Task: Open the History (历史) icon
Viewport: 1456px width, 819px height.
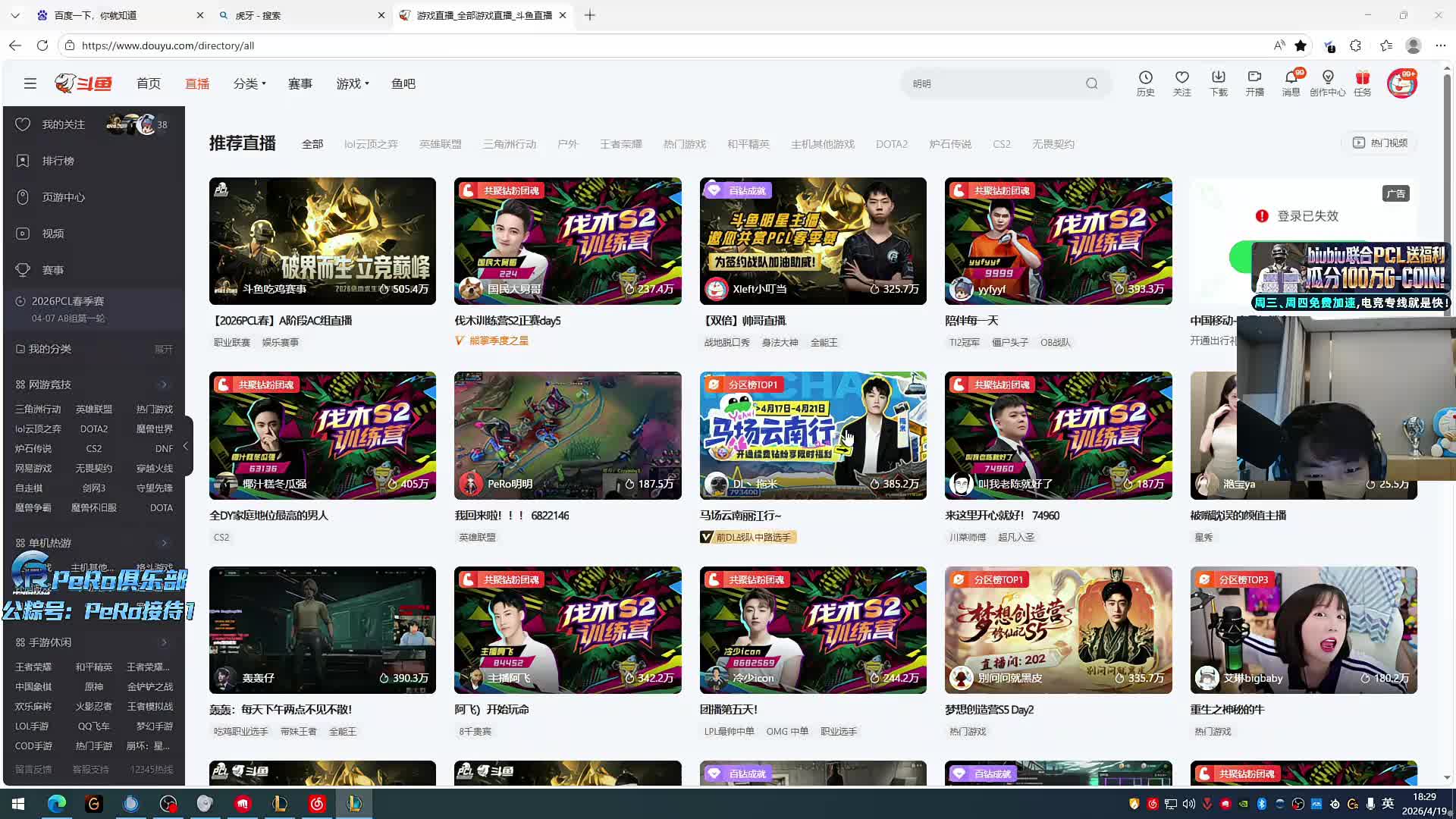Action: (1145, 78)
